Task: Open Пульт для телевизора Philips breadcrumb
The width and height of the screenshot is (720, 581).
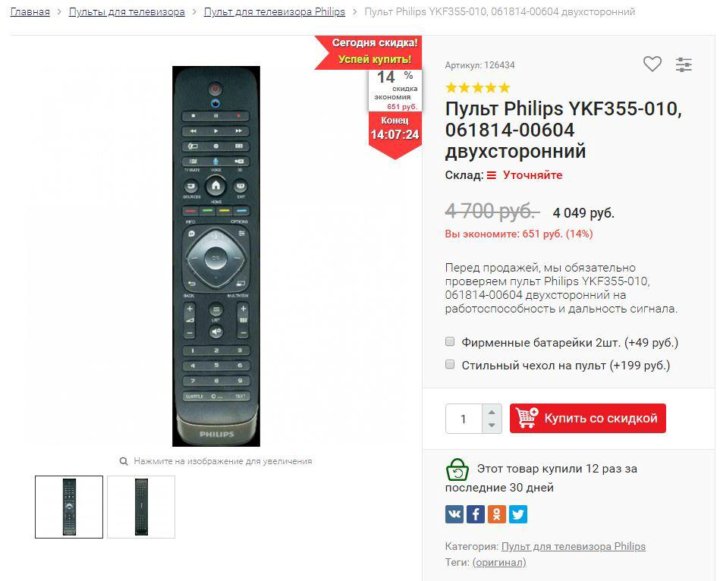Action: coord(275,11)
